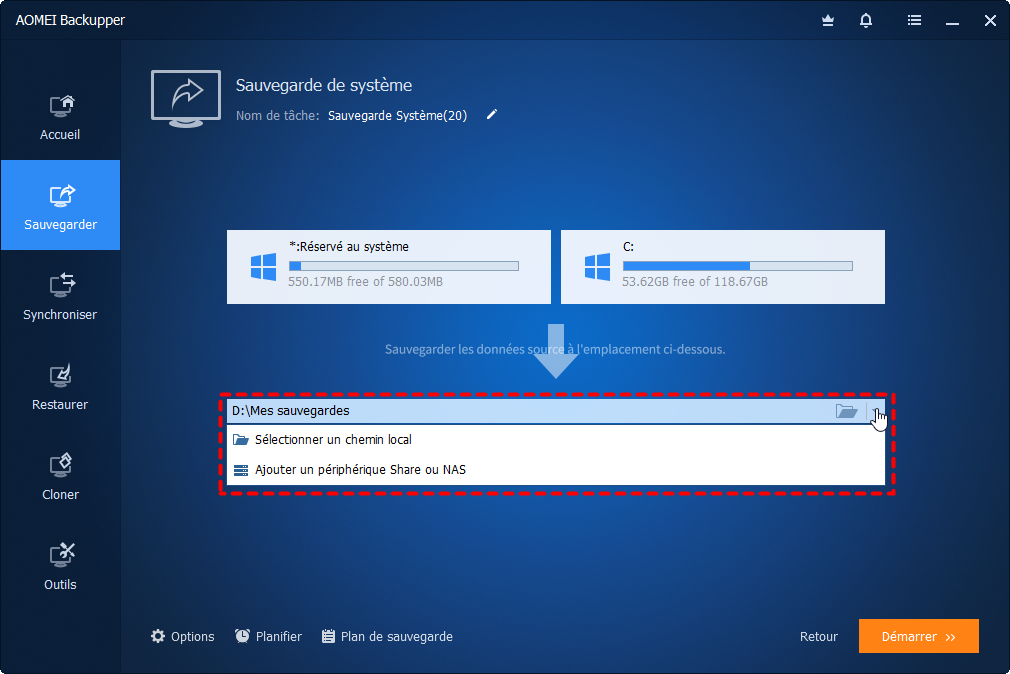
Task: Open Plan de sauvegarde
Action: tap(387, 637)
